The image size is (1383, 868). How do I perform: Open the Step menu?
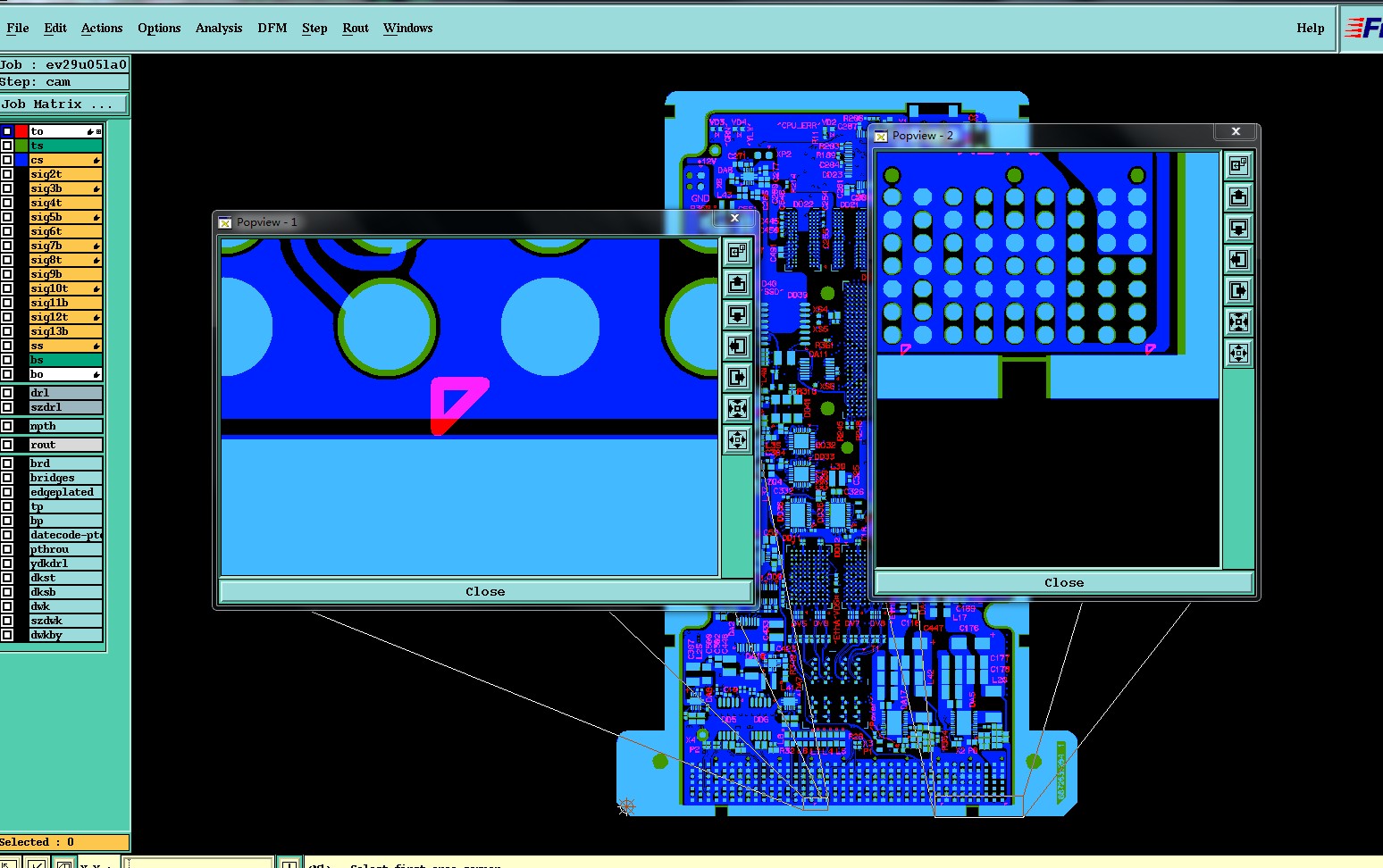(314, 28)
